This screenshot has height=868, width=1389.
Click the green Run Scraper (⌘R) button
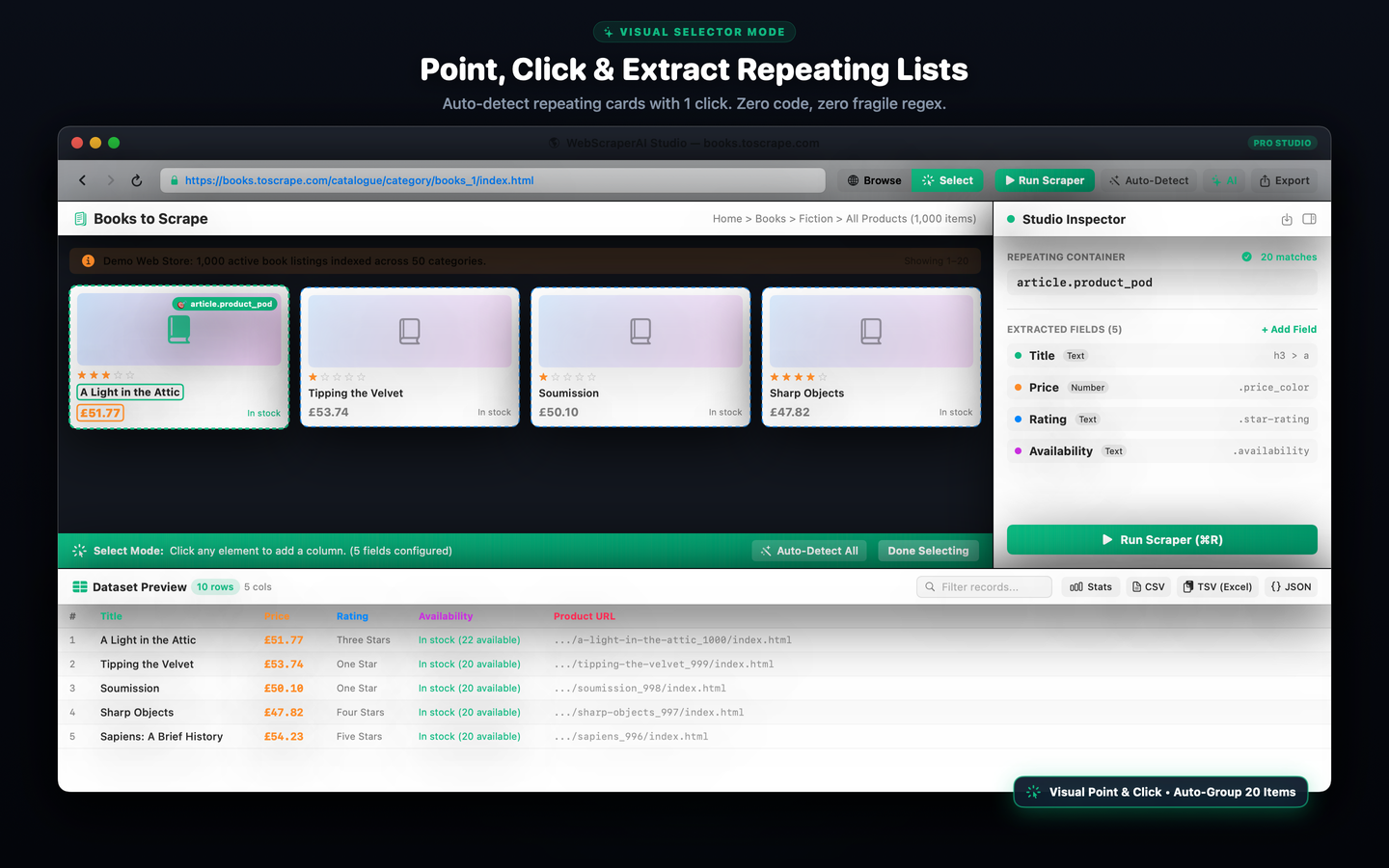(x=1161, y=540)
